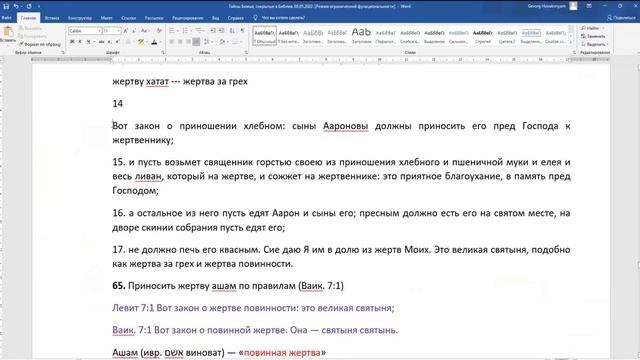Apply text effects to selection
Viewport: 640px width, 360px height.
129,42
